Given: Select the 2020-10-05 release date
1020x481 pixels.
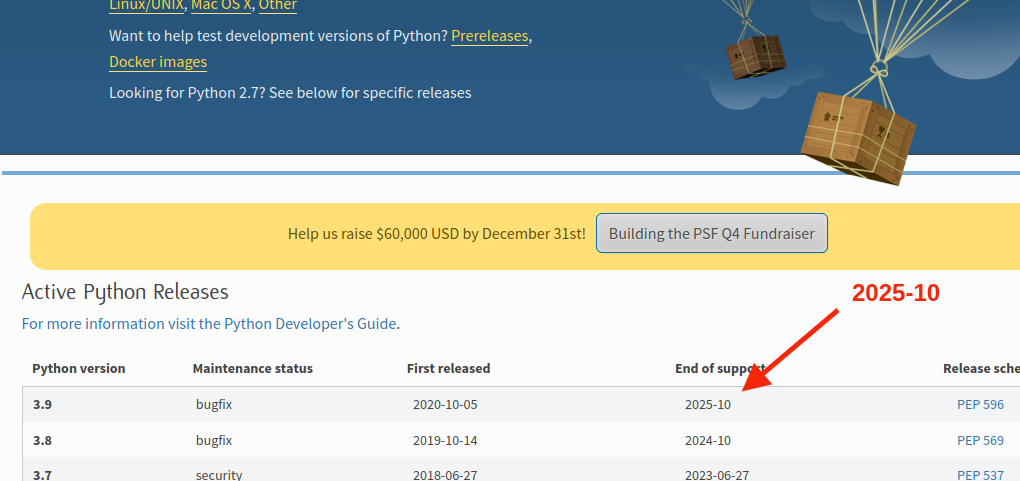Looking at the screenshot, I should (445, 404).
